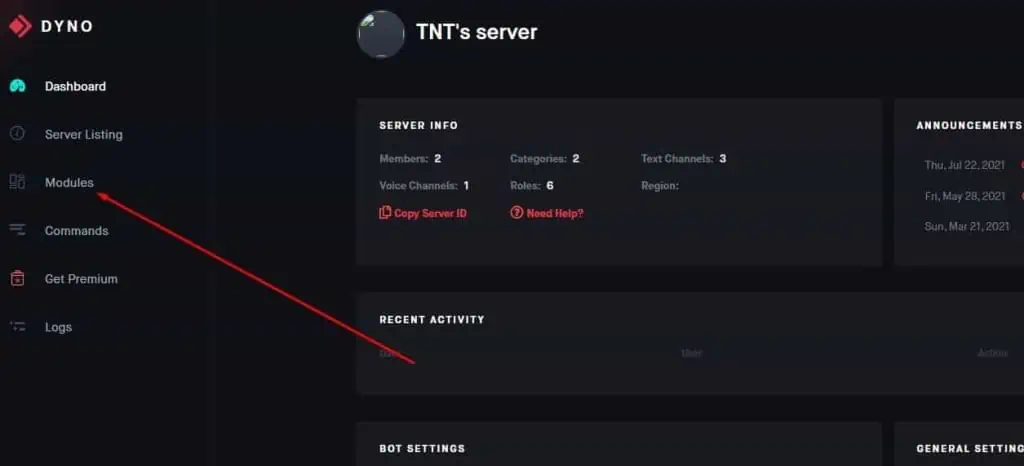View Logs from the sidebar
Image resolution: width=1024 pixels, height=466 pixels.
[58, 327]
